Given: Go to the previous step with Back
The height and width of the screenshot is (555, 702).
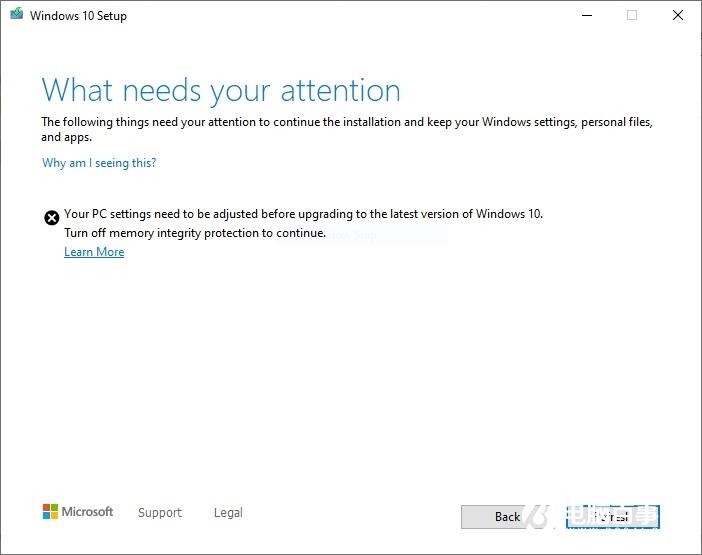Looking at the screenshot, I should coord(507,517).
